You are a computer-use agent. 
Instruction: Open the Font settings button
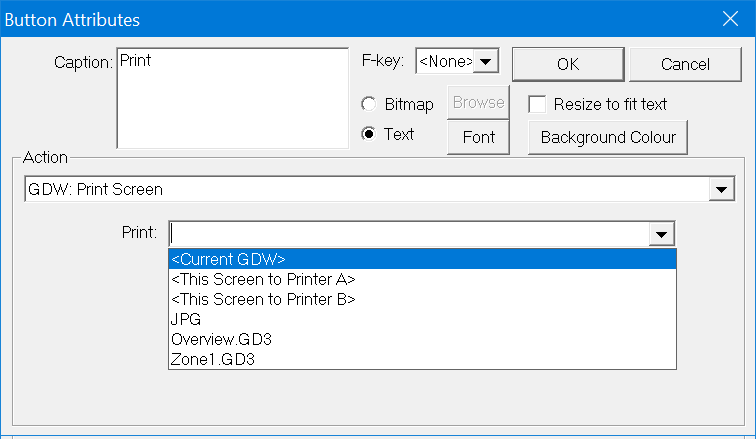(x=479, y=137)
